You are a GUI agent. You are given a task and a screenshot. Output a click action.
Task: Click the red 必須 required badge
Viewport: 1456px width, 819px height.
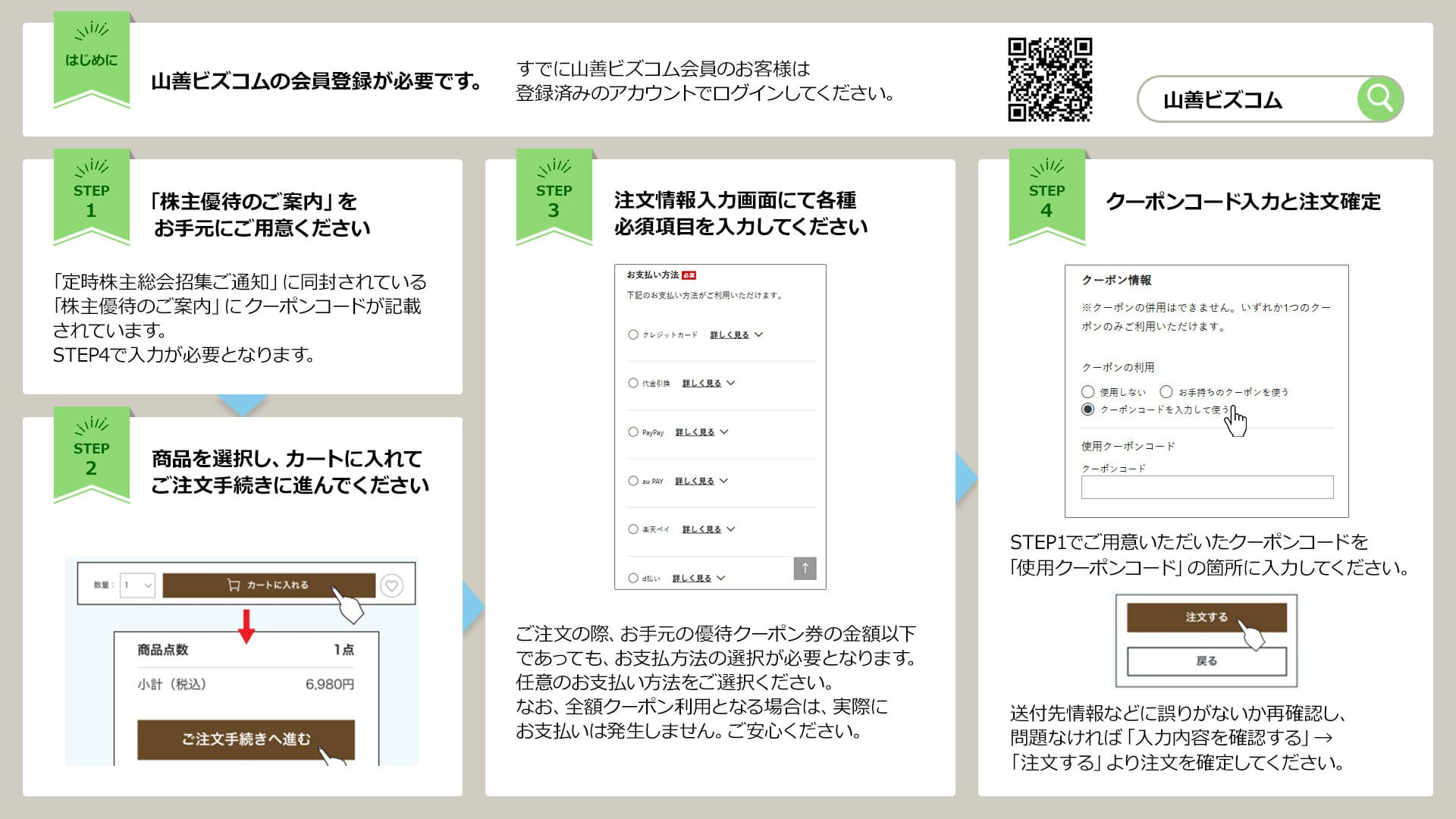(689, 275)
